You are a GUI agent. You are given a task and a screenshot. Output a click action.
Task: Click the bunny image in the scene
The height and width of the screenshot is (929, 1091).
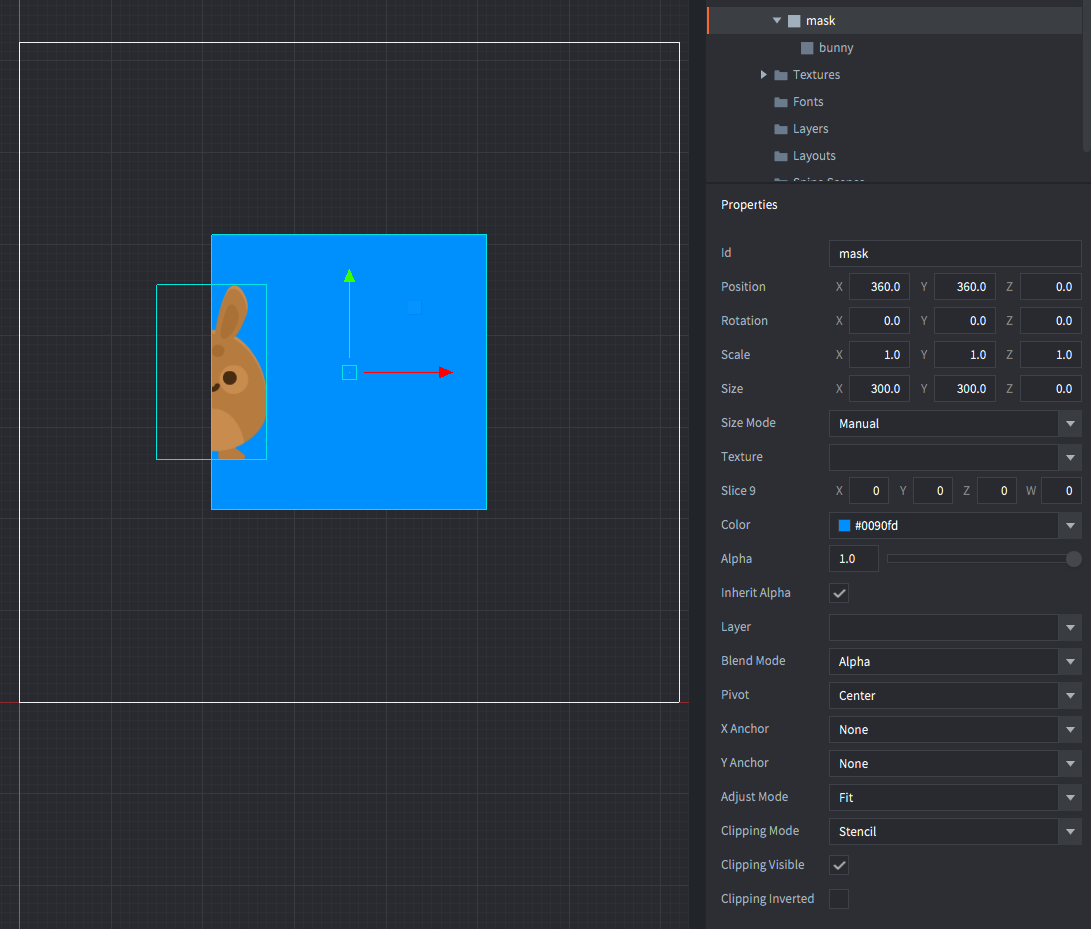tap(238, 373)
